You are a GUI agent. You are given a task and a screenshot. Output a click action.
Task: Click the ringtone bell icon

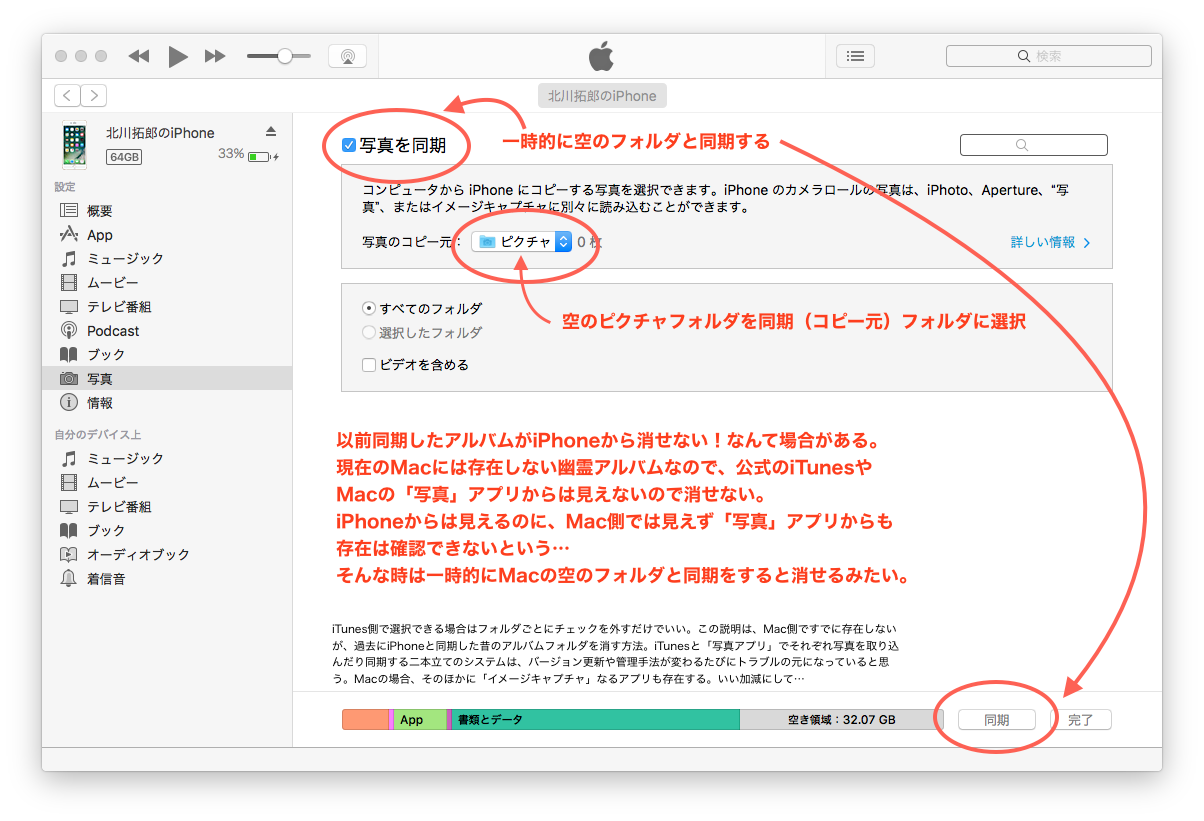pos(69,579)
